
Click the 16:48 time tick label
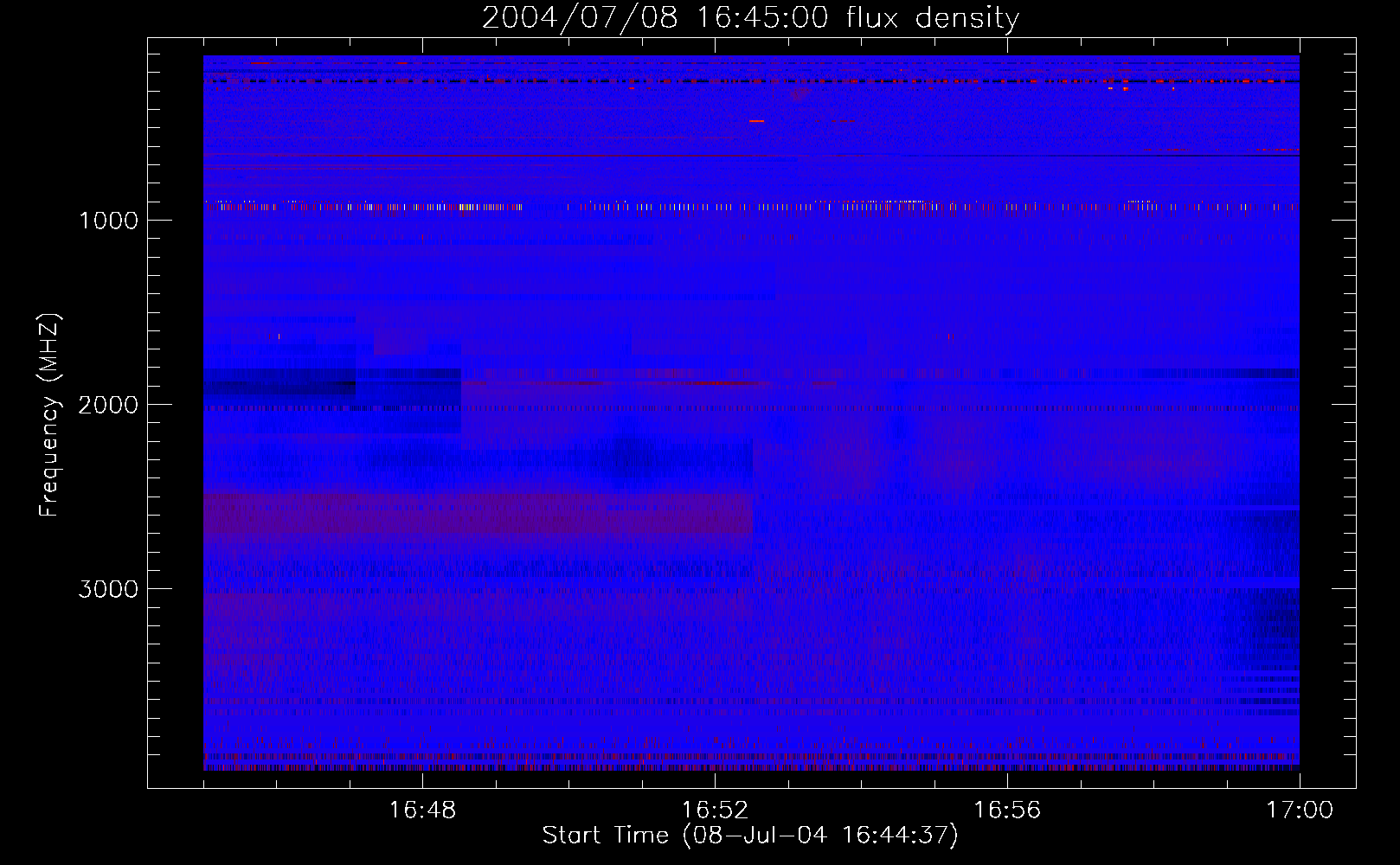point(422,811)
